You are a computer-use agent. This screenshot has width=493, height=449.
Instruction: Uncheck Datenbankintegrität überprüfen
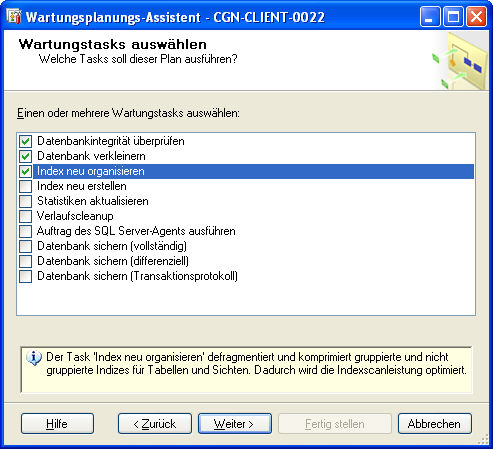25,141
